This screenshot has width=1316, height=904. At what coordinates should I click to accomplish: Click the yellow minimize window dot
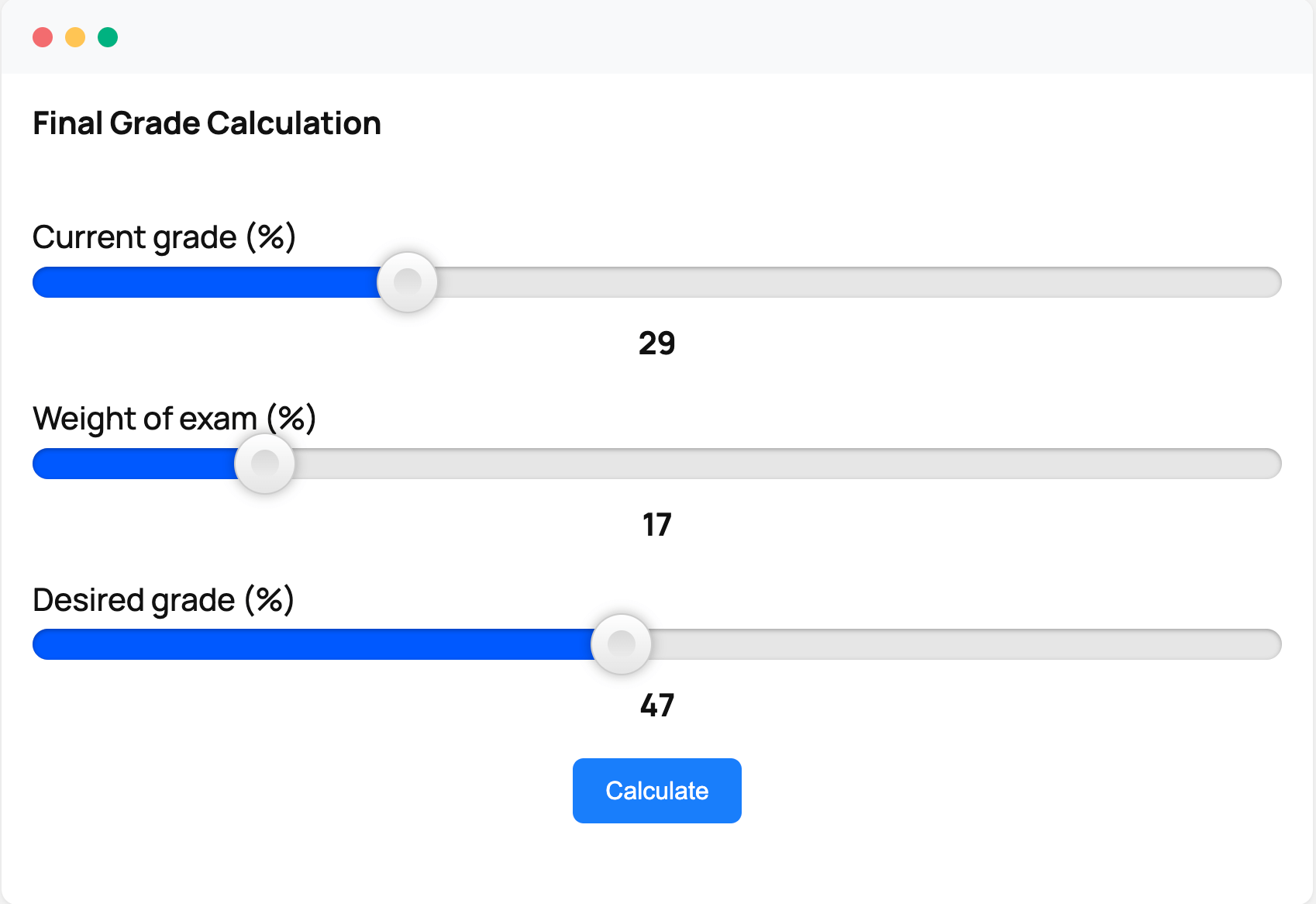tap(75, 37)
